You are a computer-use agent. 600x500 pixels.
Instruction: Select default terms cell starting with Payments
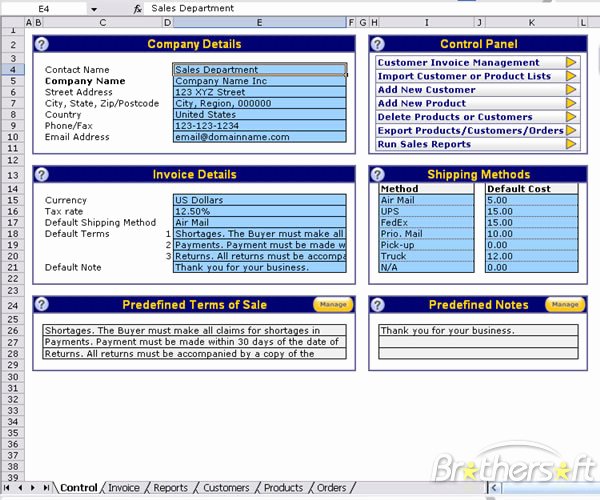(260, 245)
